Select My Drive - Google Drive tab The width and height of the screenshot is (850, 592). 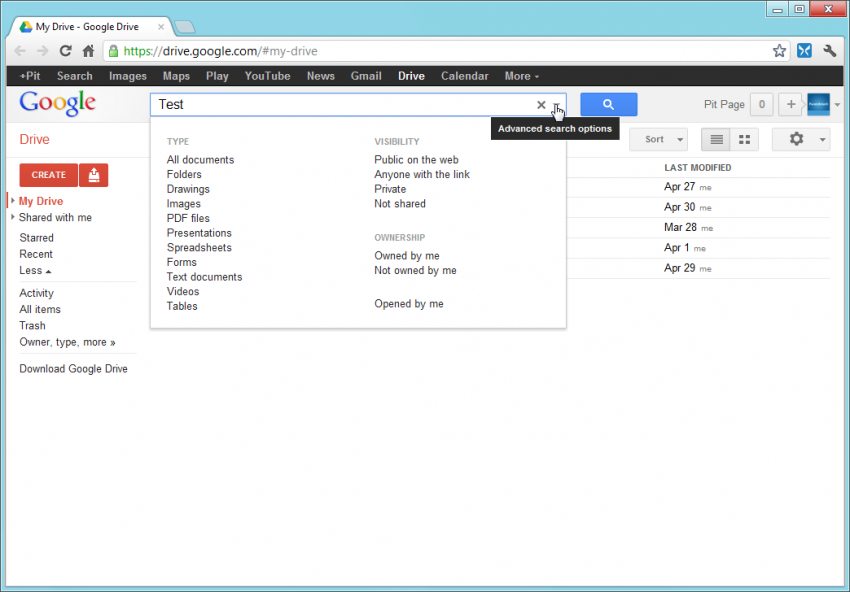87,27
